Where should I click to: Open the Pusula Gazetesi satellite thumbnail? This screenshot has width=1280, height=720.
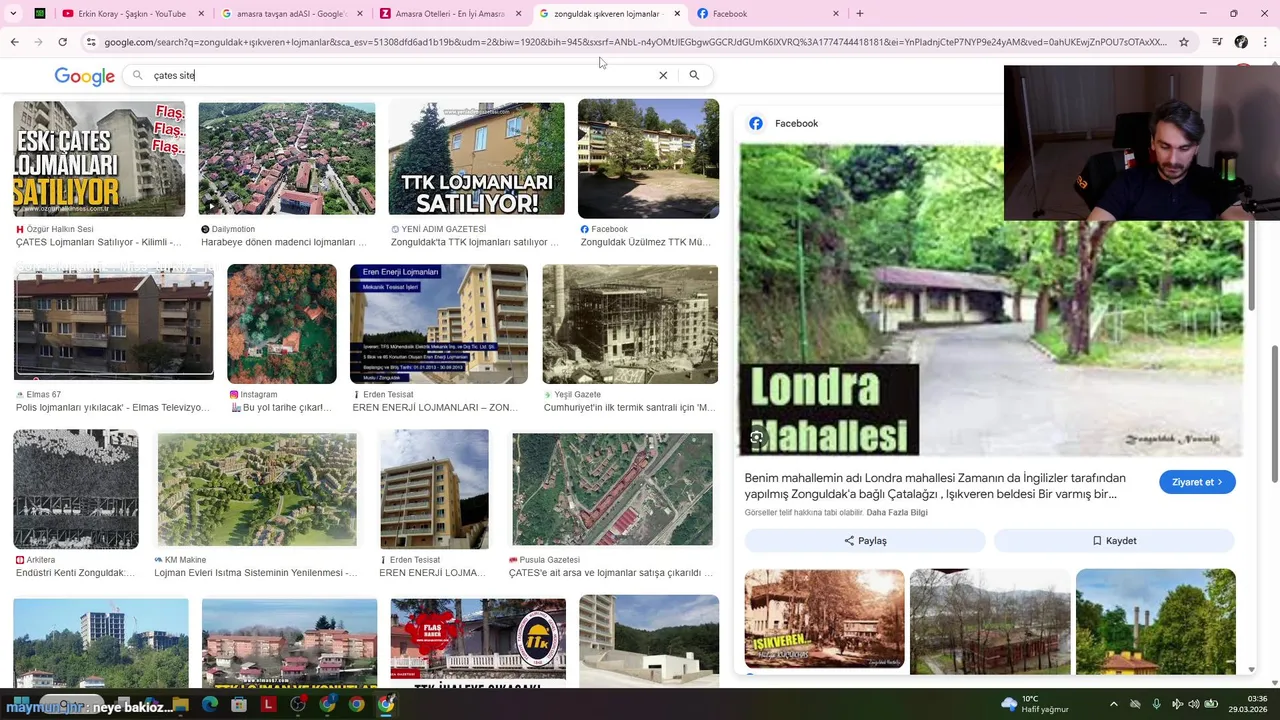click(x=613, y=489)
